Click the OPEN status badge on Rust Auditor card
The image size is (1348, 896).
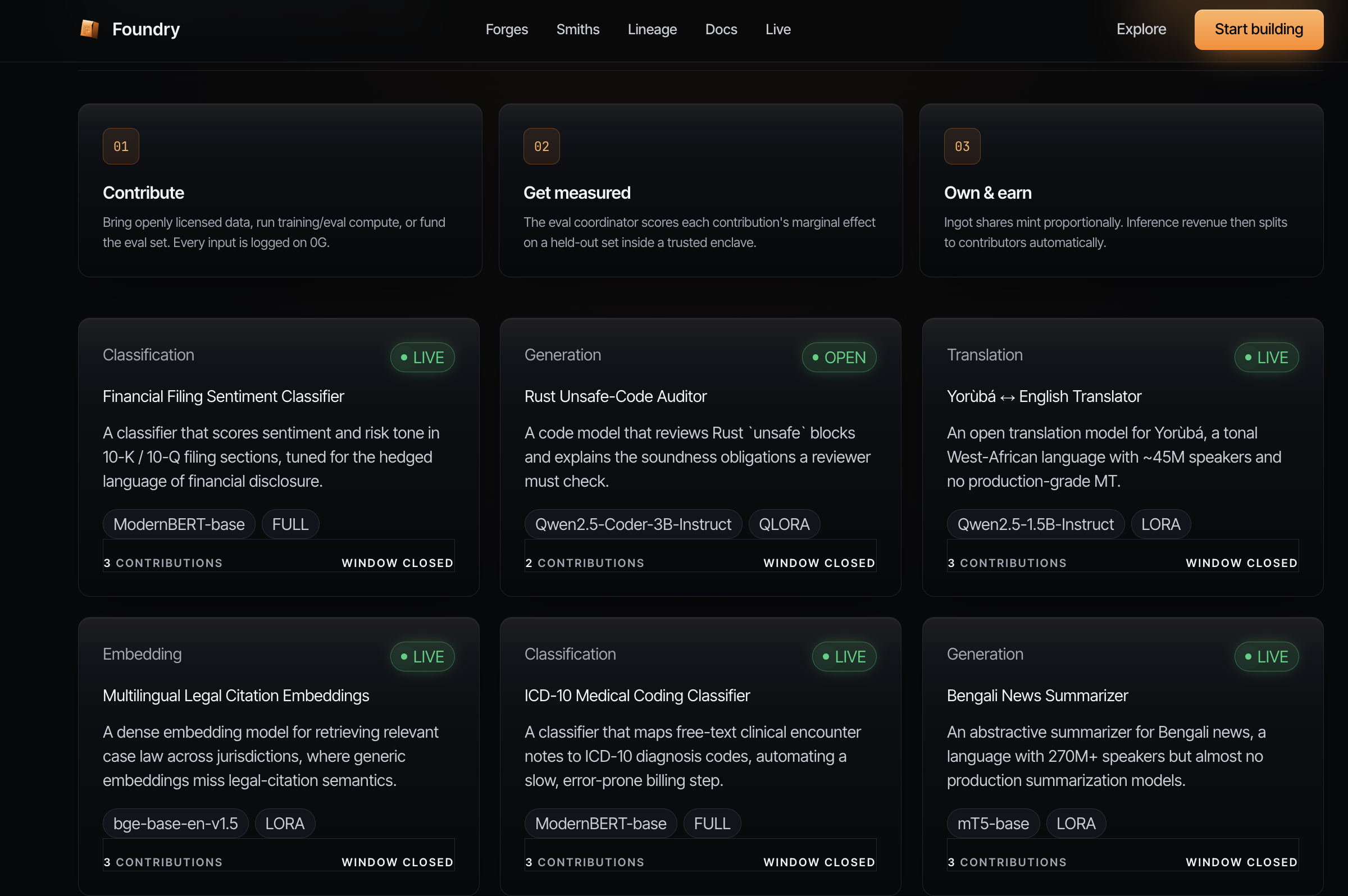tap(839, 357)
